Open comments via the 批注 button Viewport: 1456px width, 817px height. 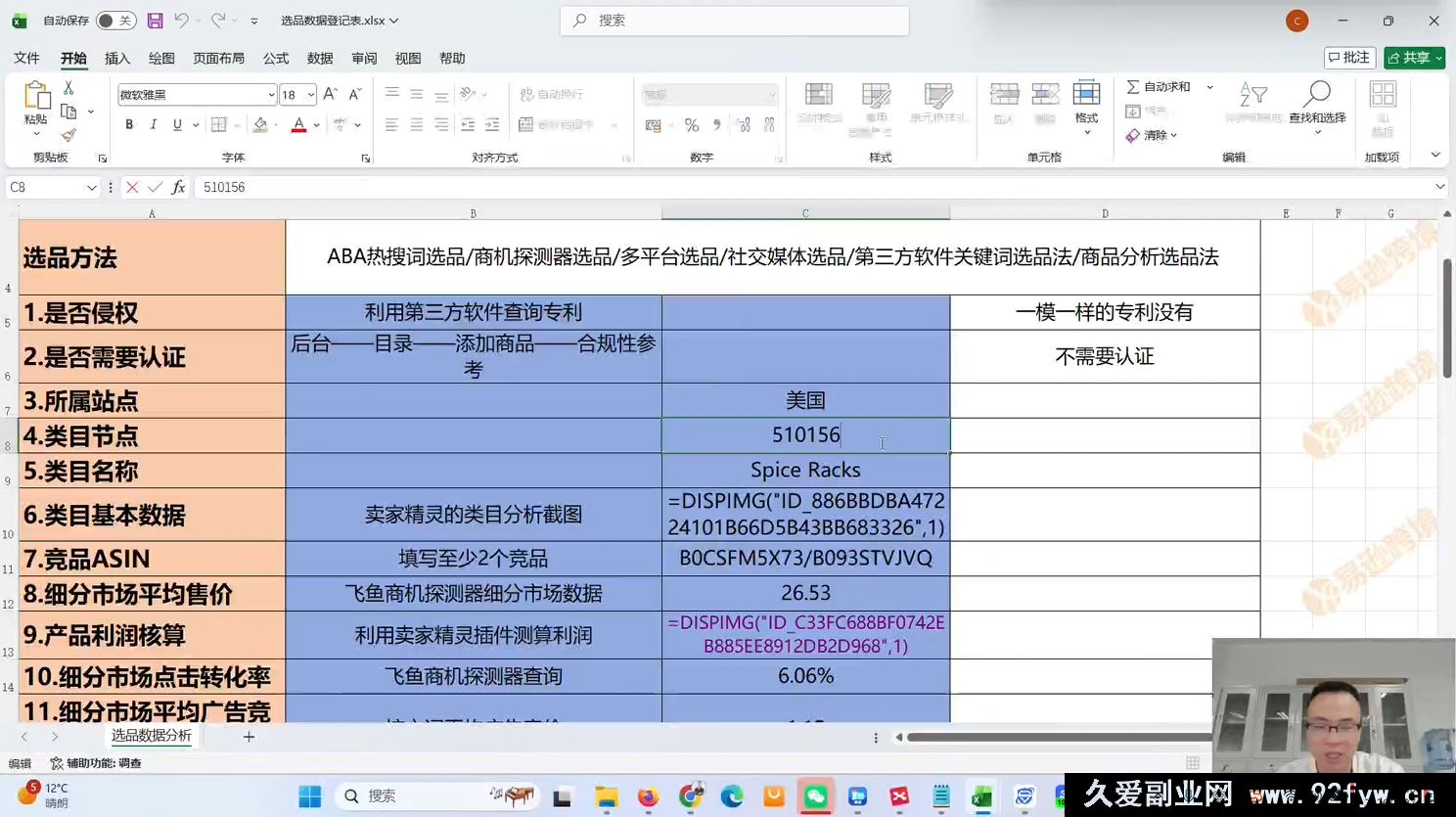(x=1350, y=57)
